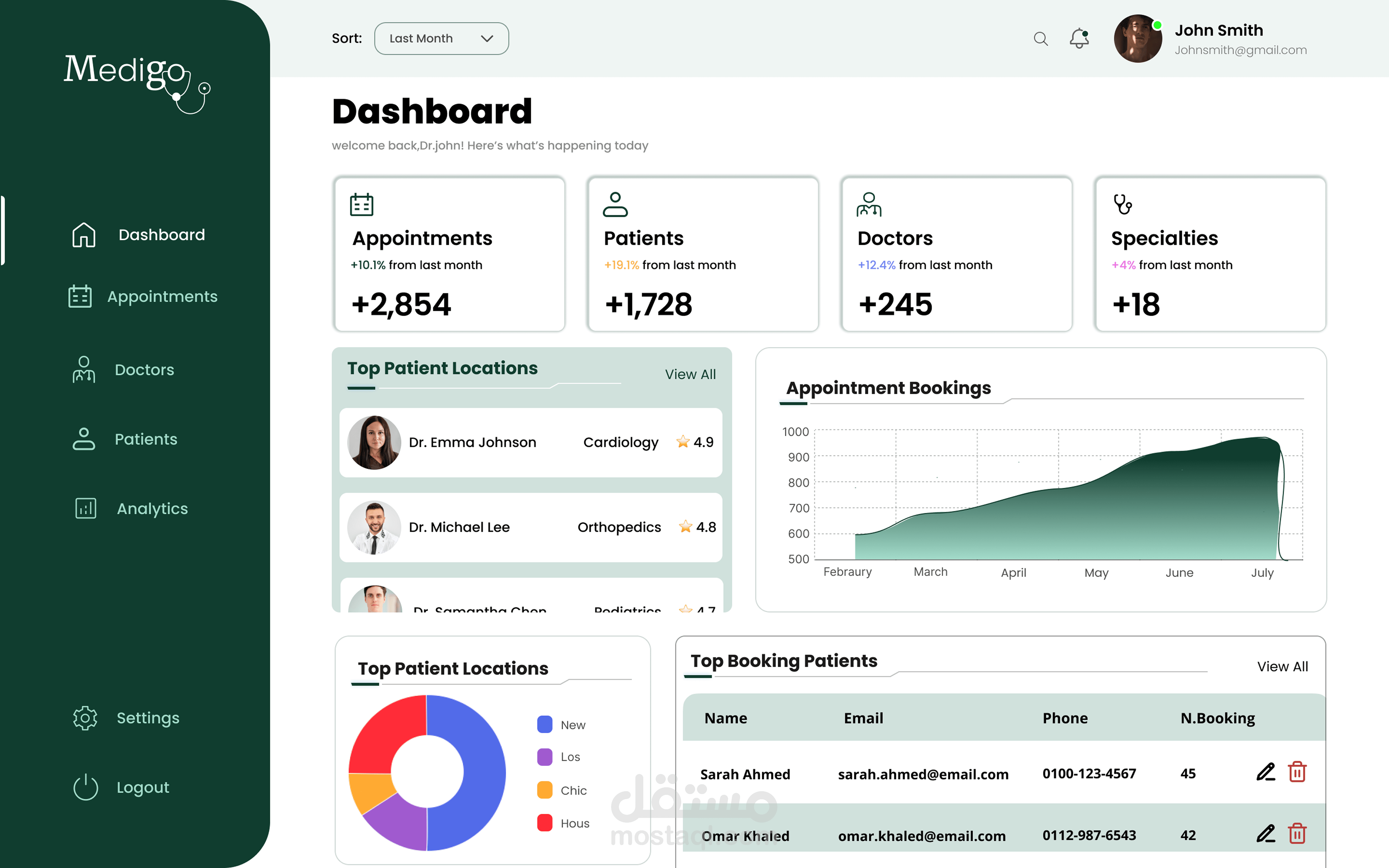Click the Doctors card icon
Screen dimensions: 1389x868
pyautogui.click(x=869, y=204)
